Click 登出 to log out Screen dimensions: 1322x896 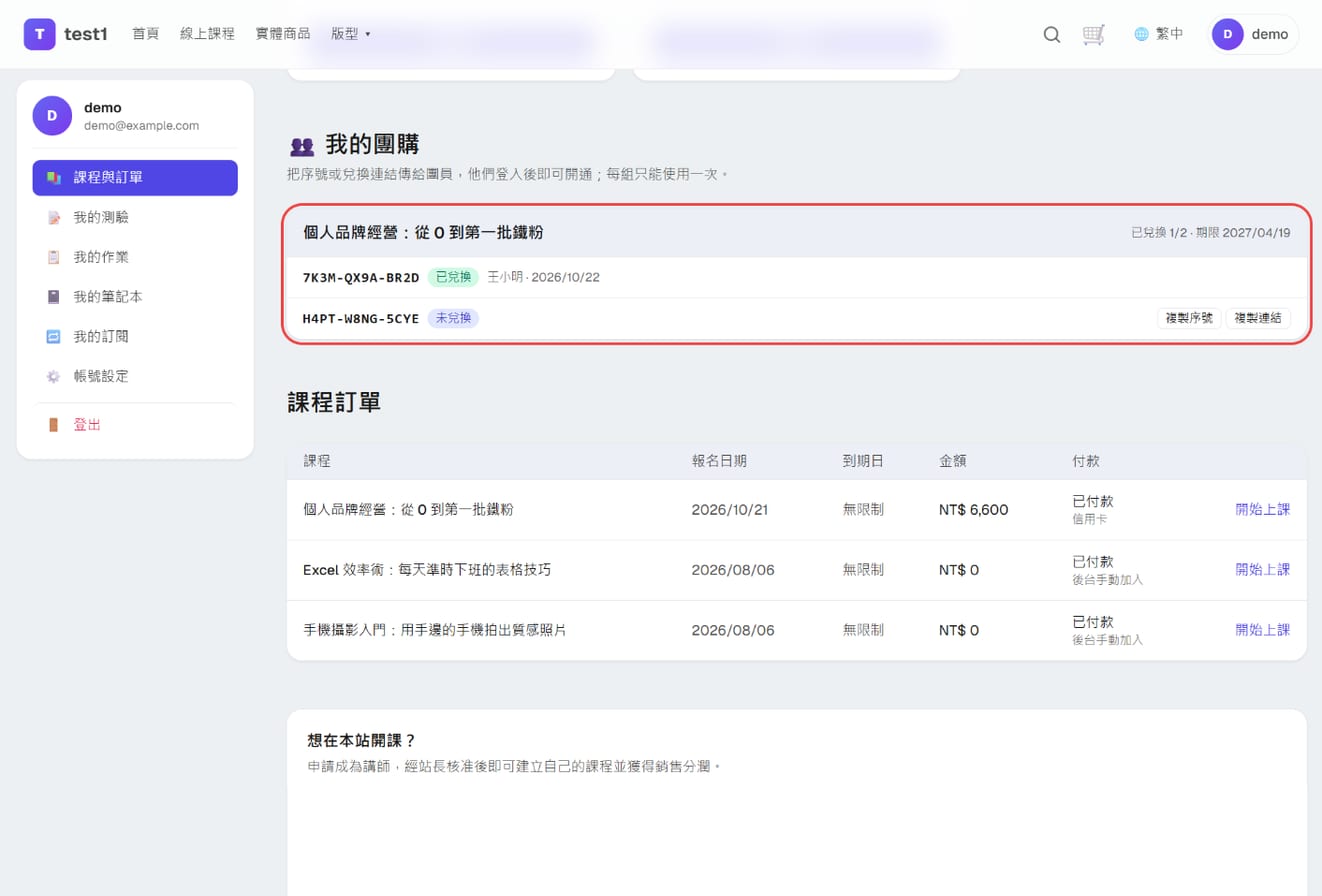135,425
